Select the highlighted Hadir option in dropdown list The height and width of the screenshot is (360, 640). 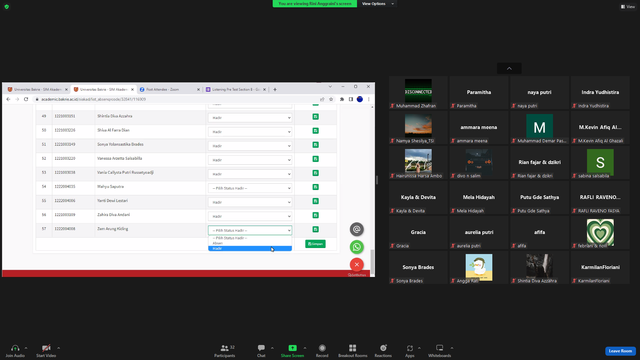pyautogui.click(x=250, y=248)
